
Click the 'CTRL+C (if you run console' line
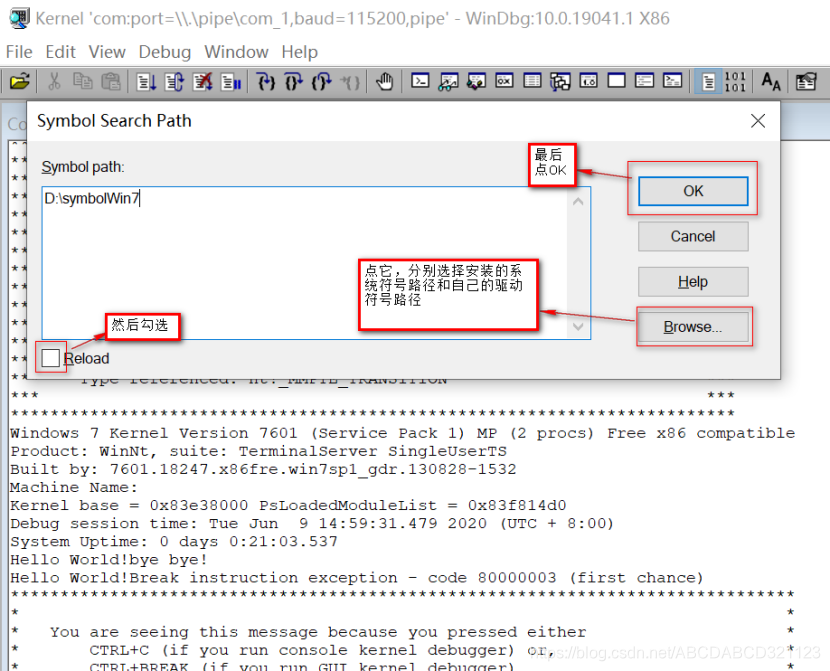point(322,650)
